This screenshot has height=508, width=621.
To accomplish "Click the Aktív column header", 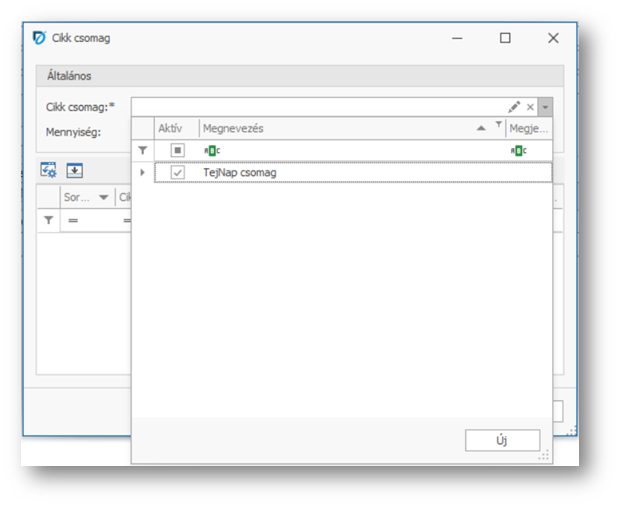I will pyautogui.click(x=171, y=129).
